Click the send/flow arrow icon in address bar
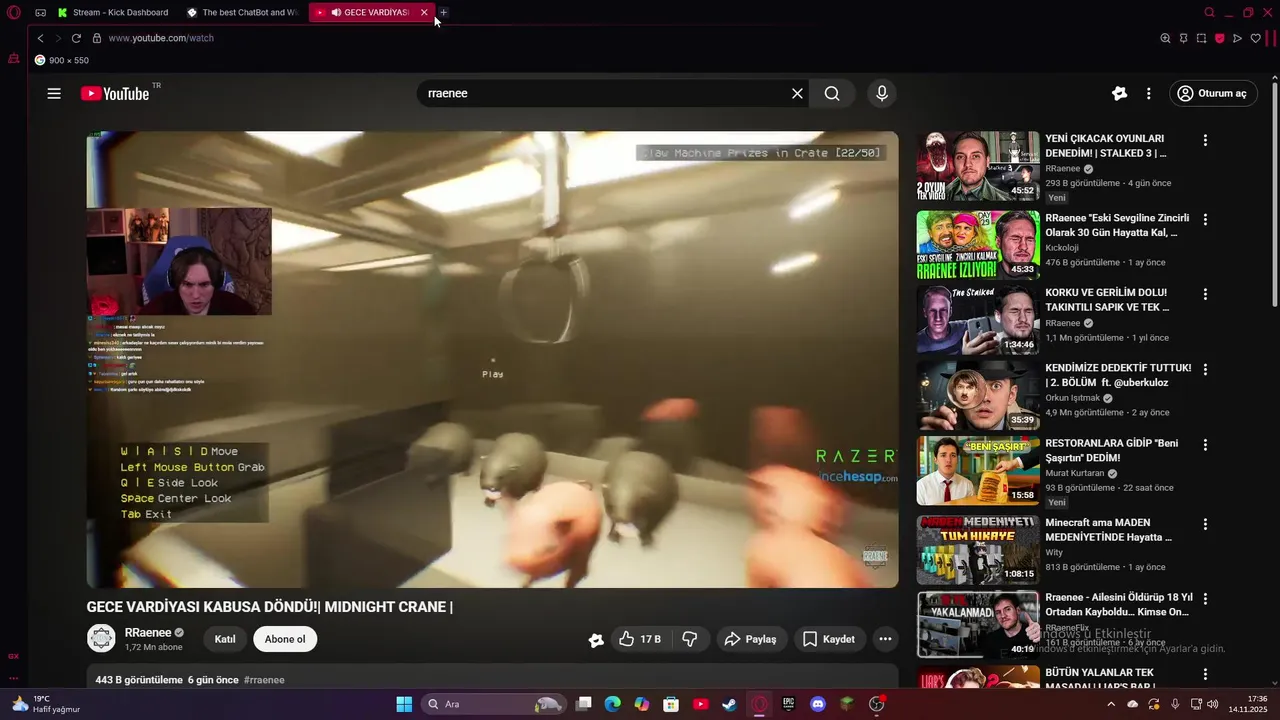Image resolution: width=1280 pixels, height=720 pixels. coord(1237,38)
